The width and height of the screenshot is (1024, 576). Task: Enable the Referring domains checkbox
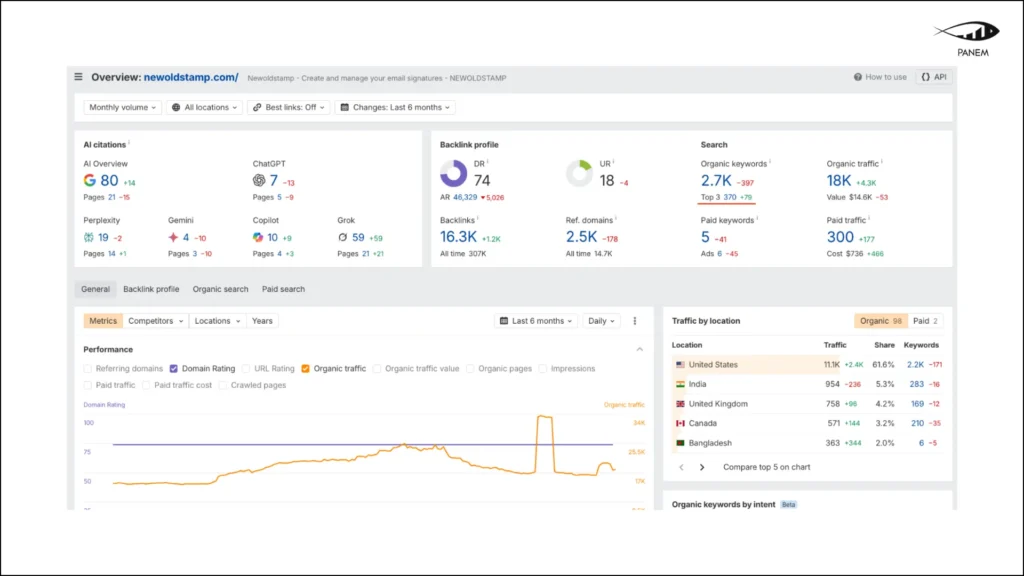[x=88, y=369]
